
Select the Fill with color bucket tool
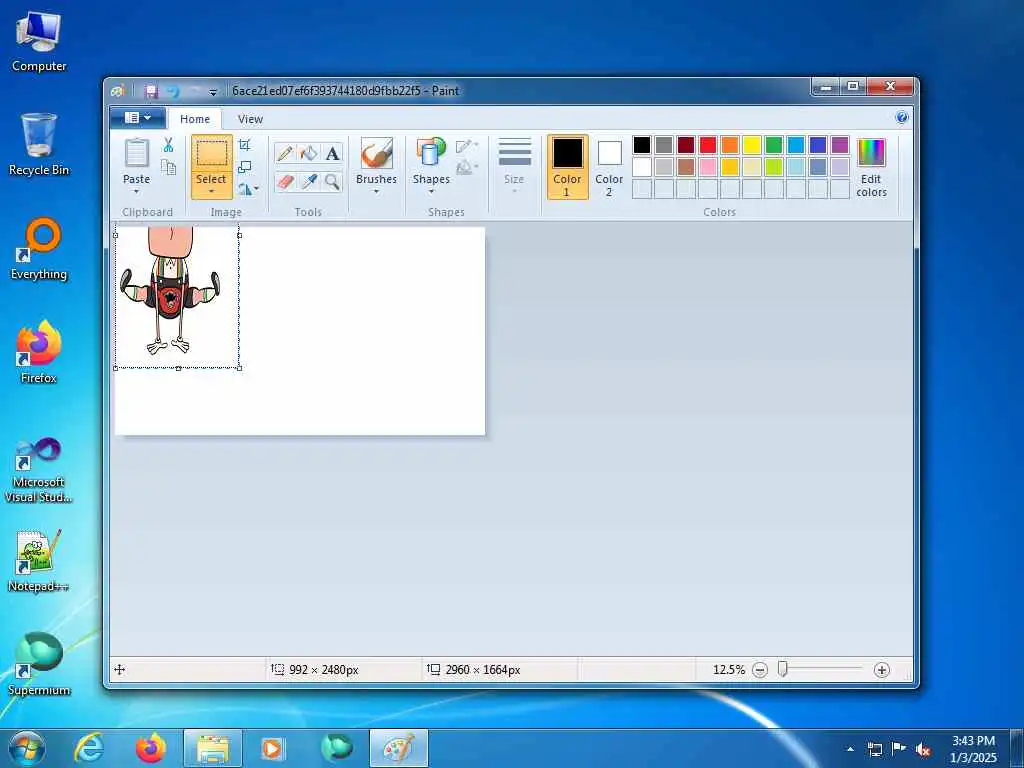tap(308, 153)
